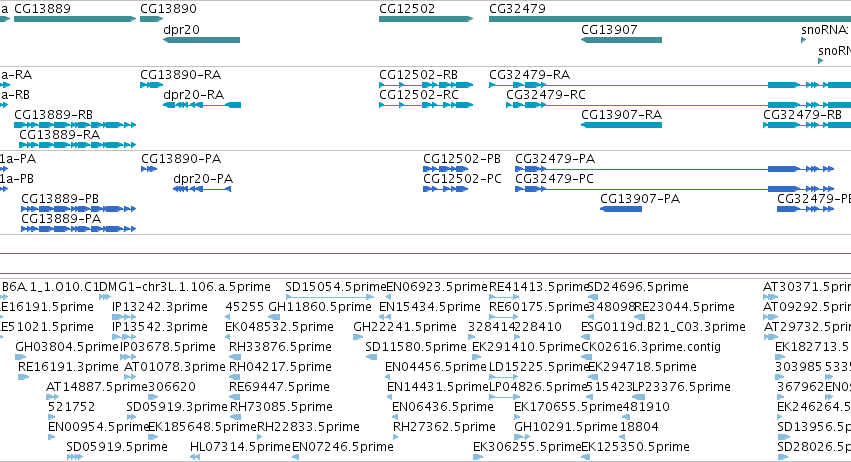The height and width of the screenshot is (462, 851).
Task: Click EST RH27362.5prime
Action: tap(444, 427)
